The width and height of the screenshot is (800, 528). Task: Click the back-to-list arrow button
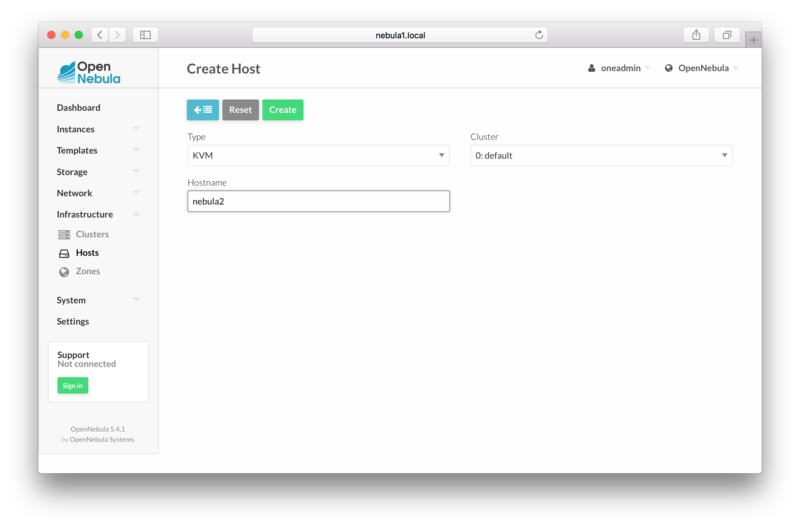pos(203,110)
